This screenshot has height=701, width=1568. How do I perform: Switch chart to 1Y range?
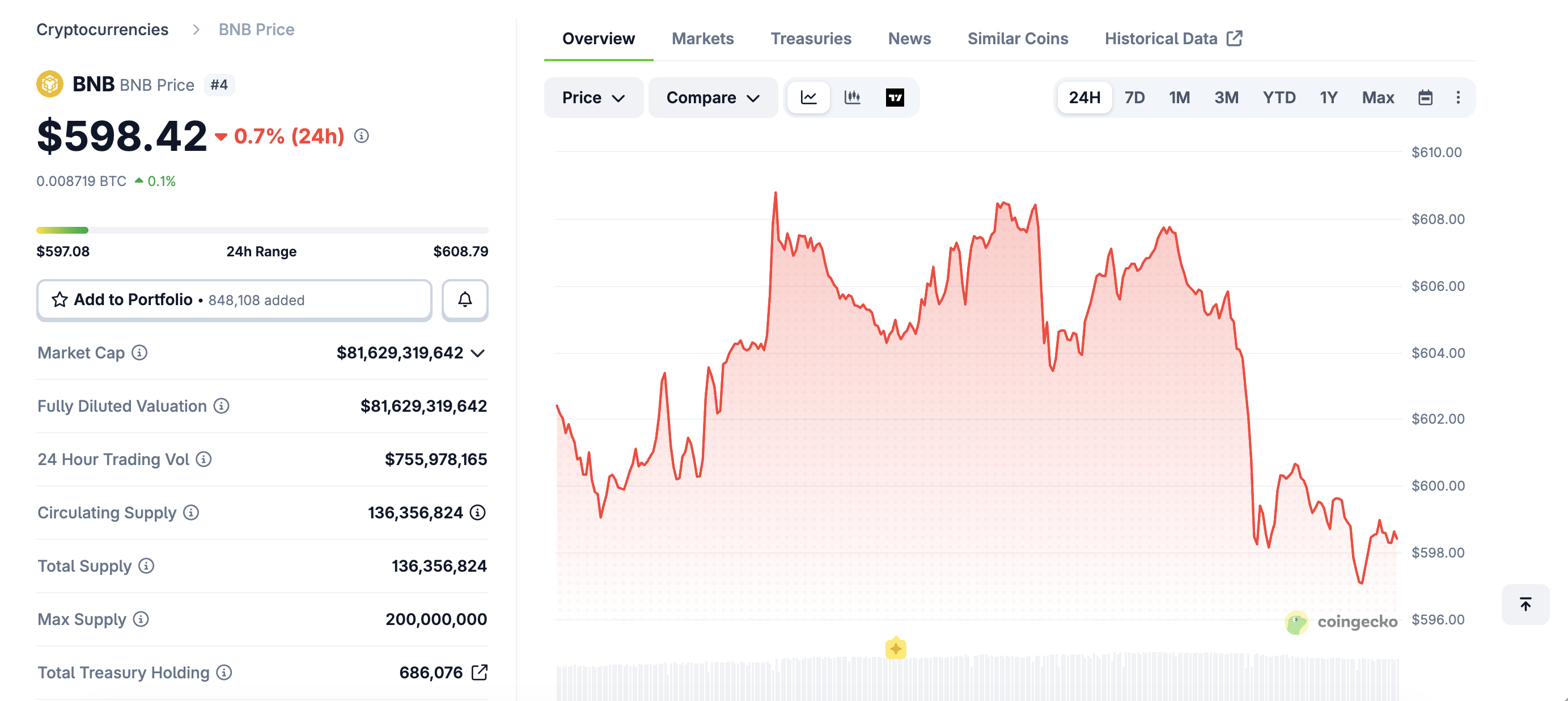tap(1329, 97)
